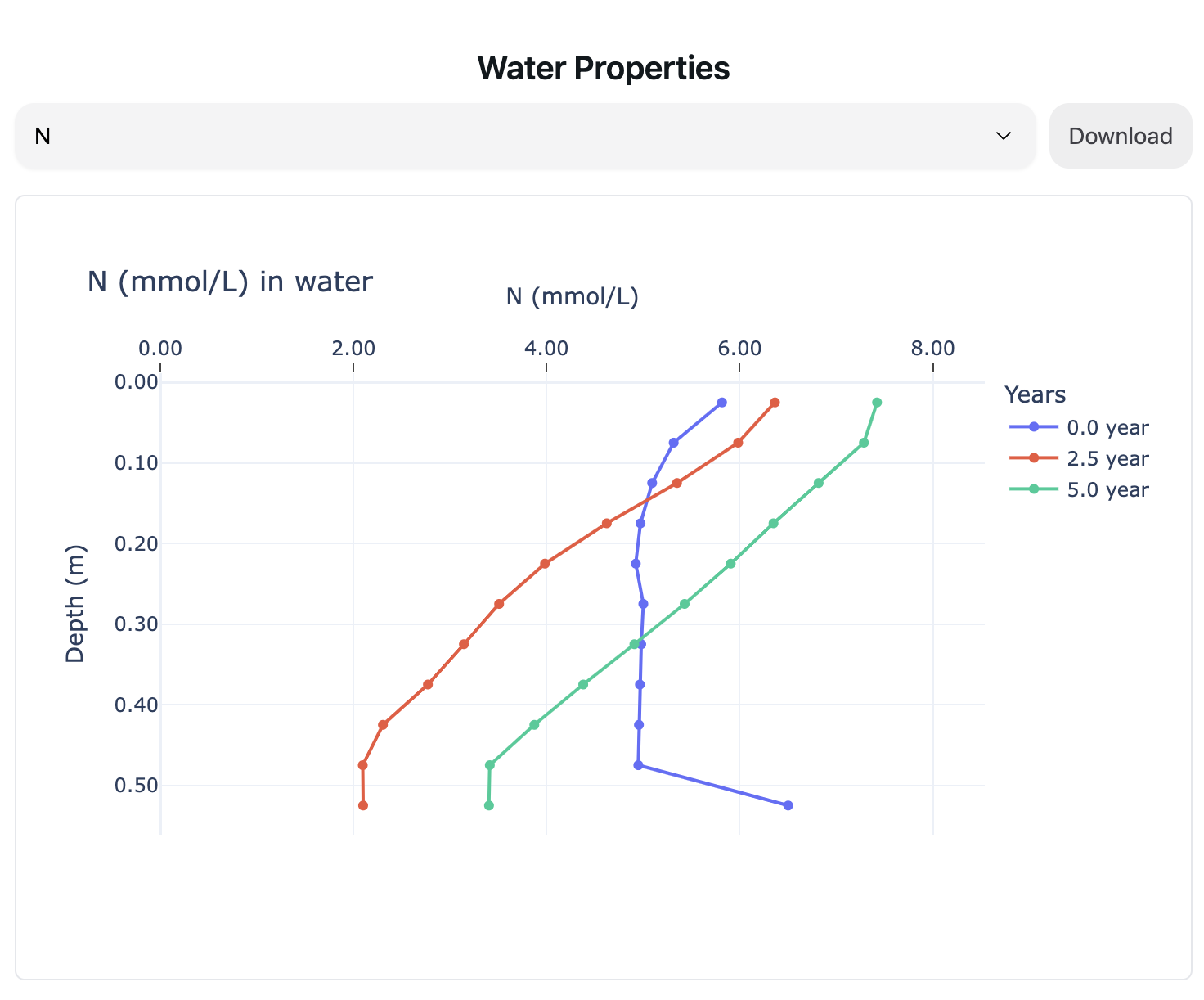The height and width of the screenshot is (1000, 1204).
Task: Click the topmost red 2.5 year data point
Action: point(775,403)
